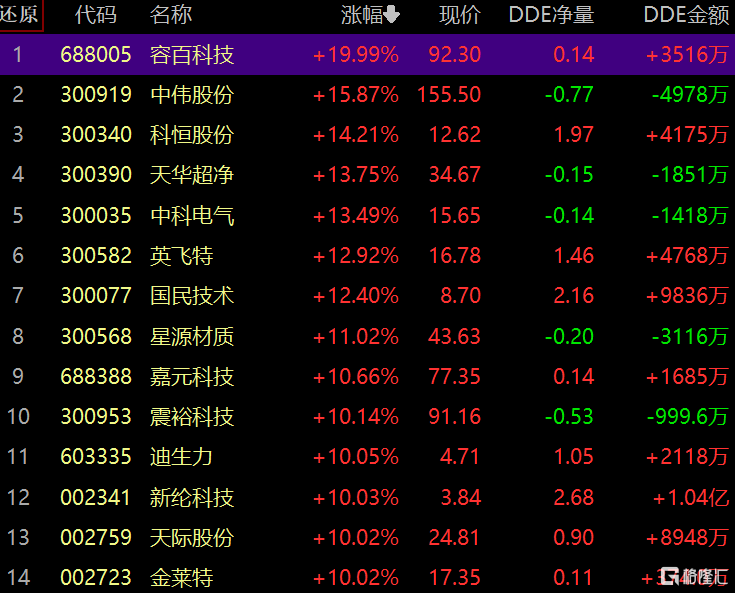Click the +12.40% gain value
The height and width of the screenshot is (593, 735).
coord(356,296)
